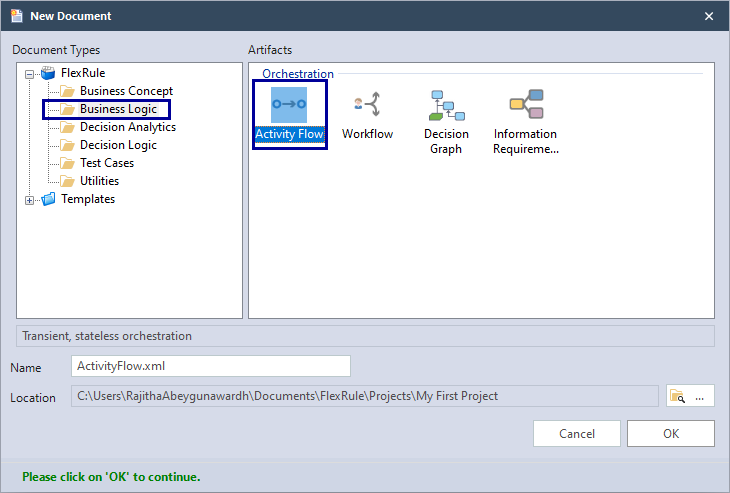Click the Utilities folder icon

tap(68, 181)
